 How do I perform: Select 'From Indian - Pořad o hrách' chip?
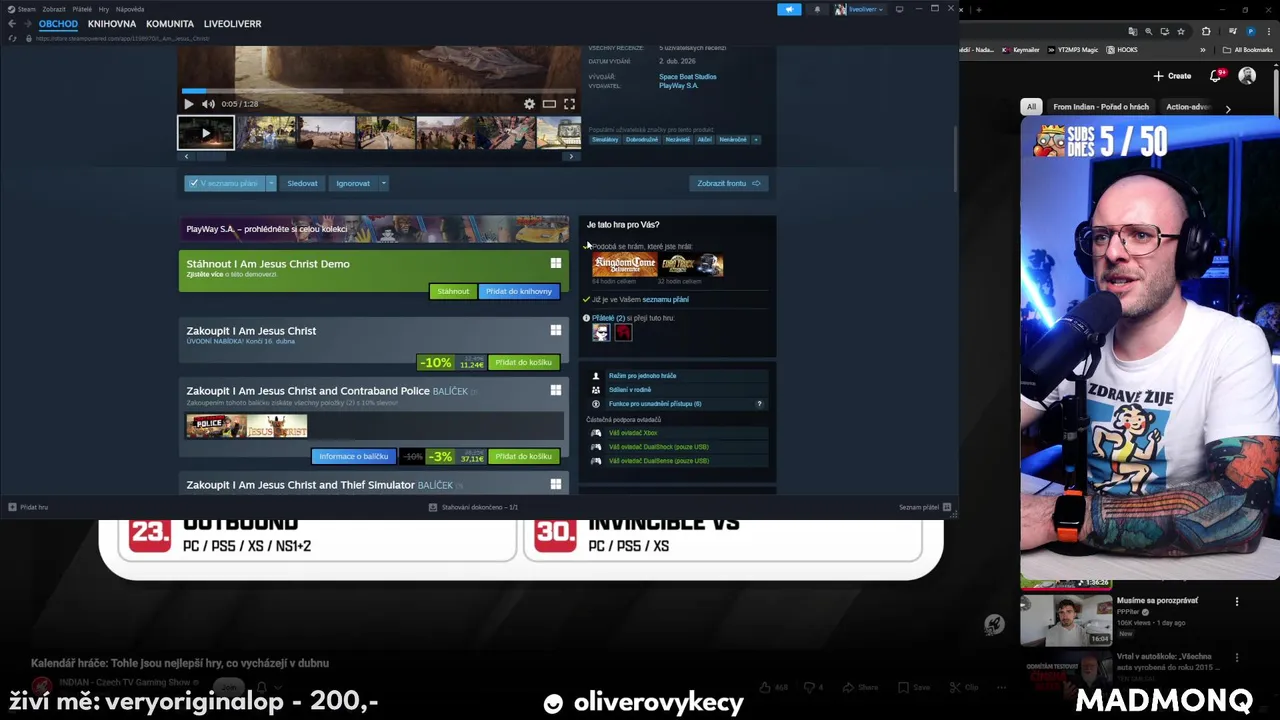pyautogui.click(x=1101, y=107)
